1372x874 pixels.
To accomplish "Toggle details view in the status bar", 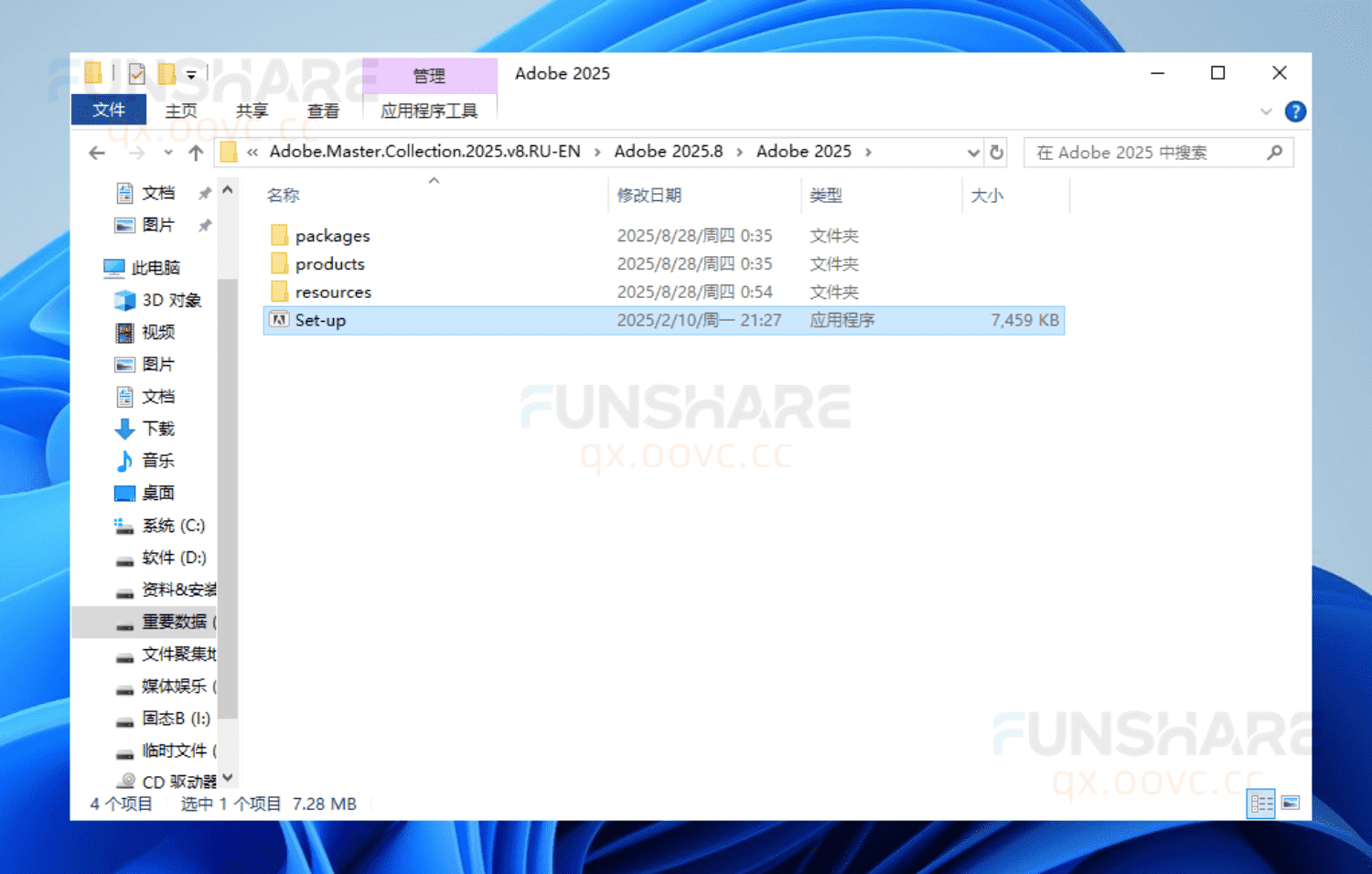I will 1260,802.
